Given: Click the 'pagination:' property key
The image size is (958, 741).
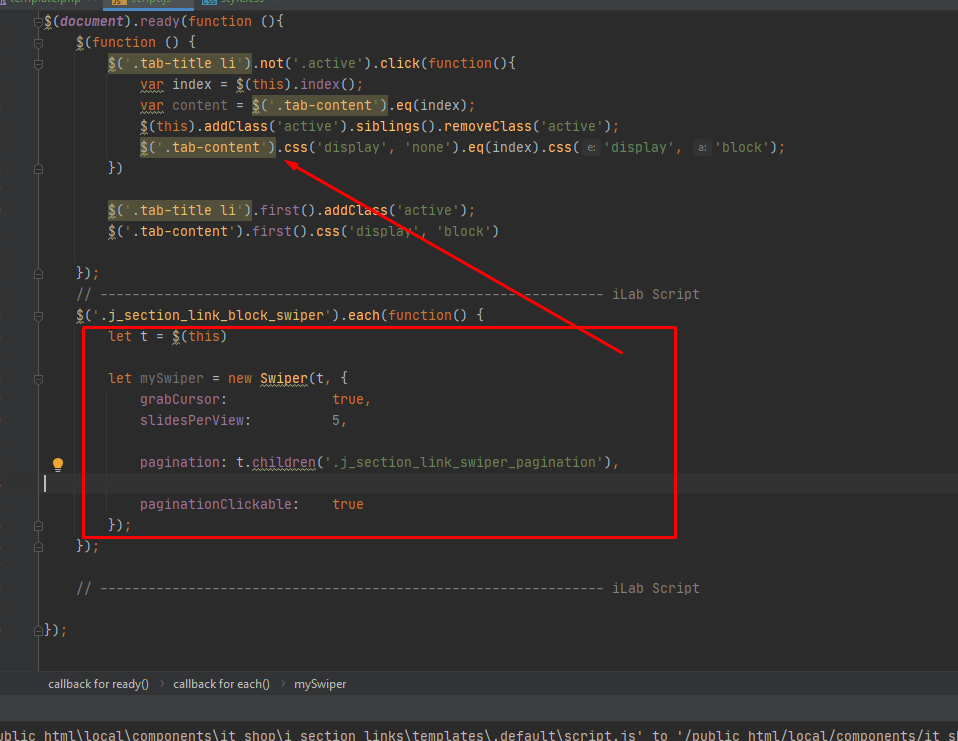Looking at the screenshot, I should pyautogui.click(x=183, y=462).
